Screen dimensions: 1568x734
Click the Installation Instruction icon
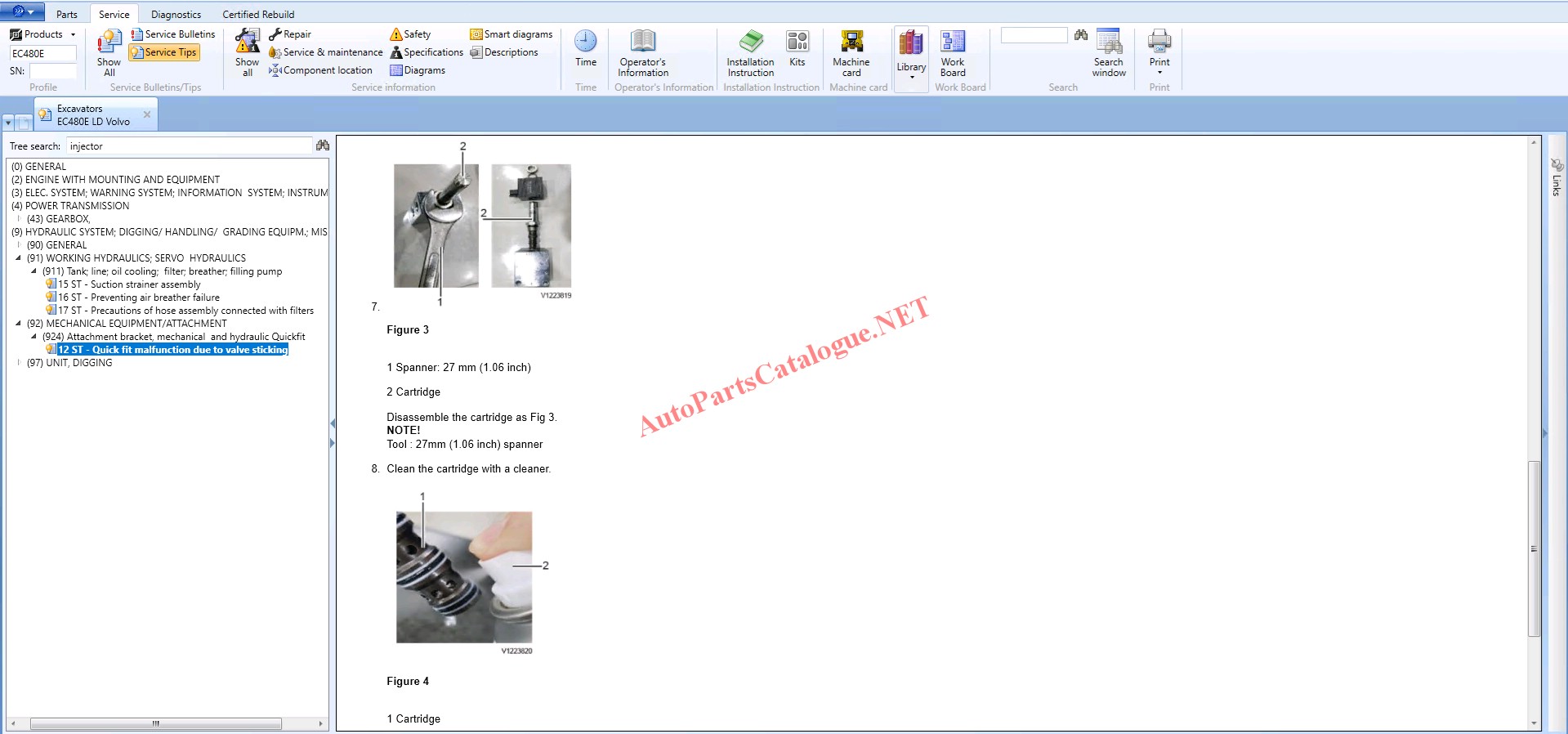(x=750, y=42)
